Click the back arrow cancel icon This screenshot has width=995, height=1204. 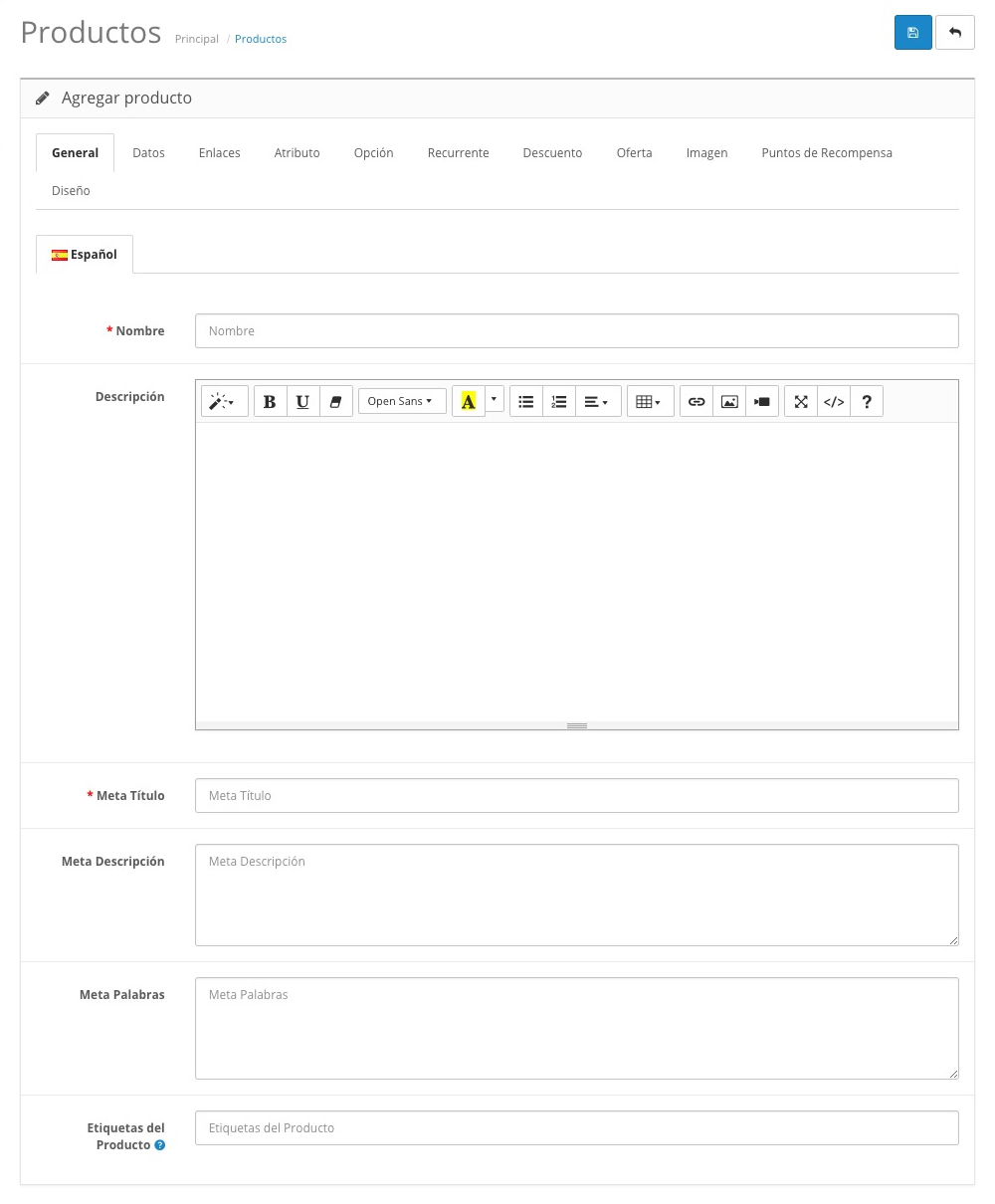point(954,33)
